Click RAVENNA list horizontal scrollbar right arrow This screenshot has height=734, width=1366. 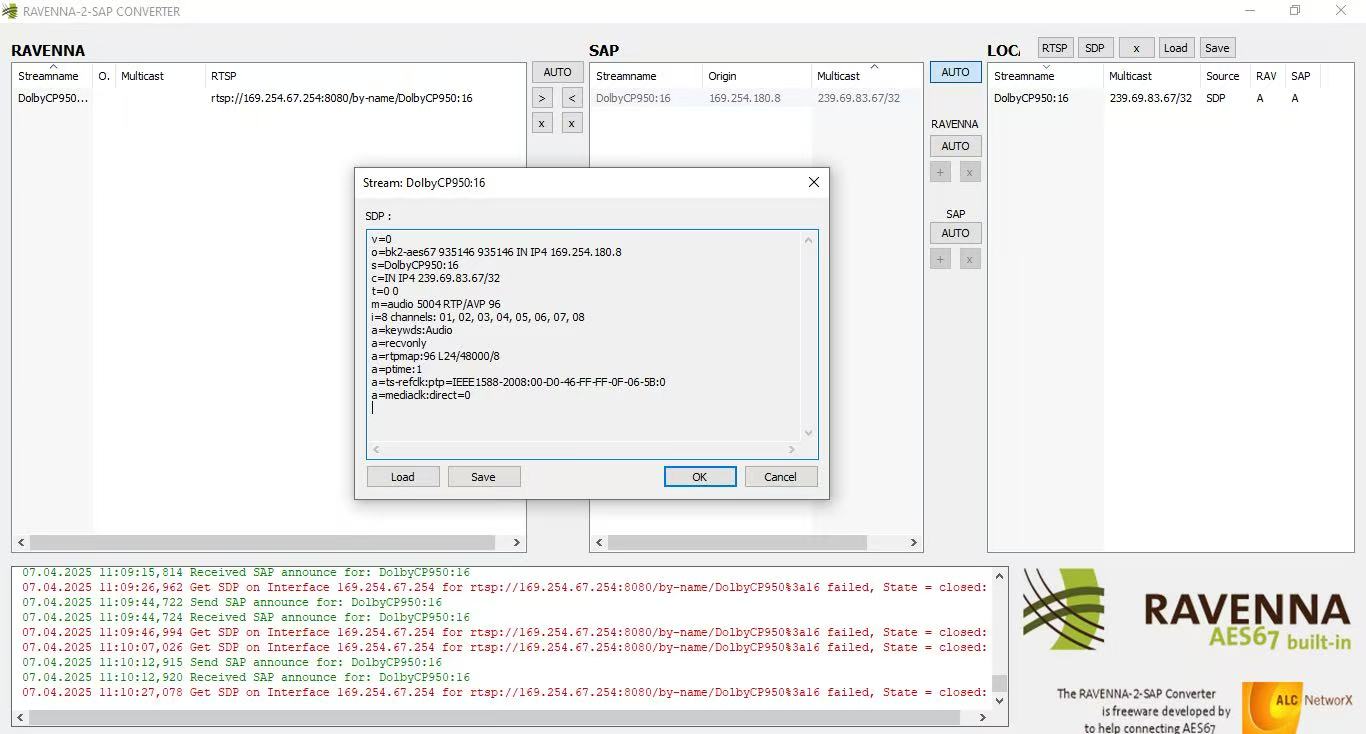click(x=517, y=542)
